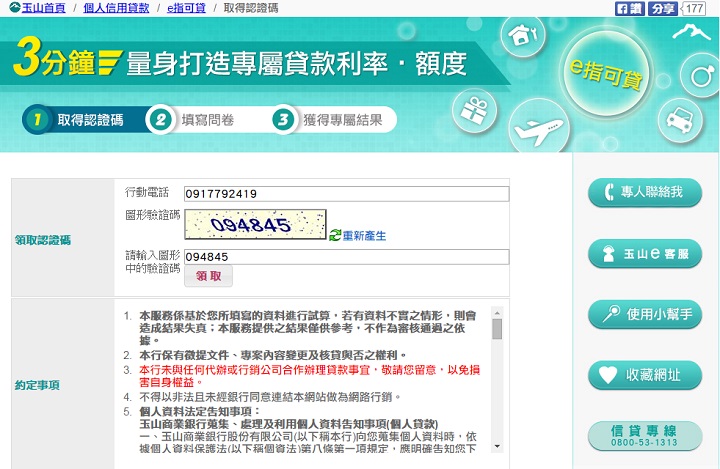Click the terms scrollbar thumb
The image size is (720, 469).
497,329
